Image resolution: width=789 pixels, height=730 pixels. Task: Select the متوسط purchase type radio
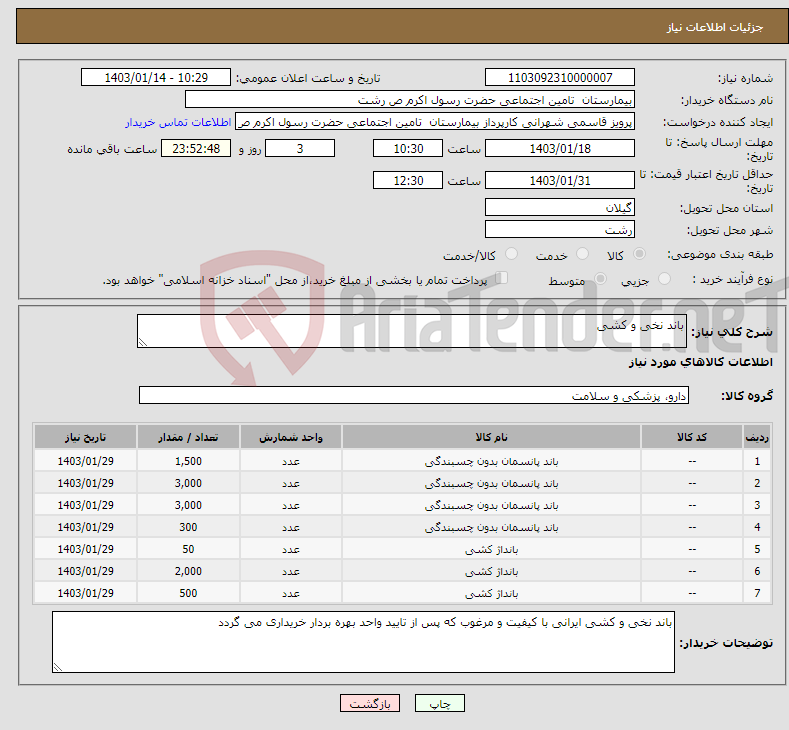point(600,278)
